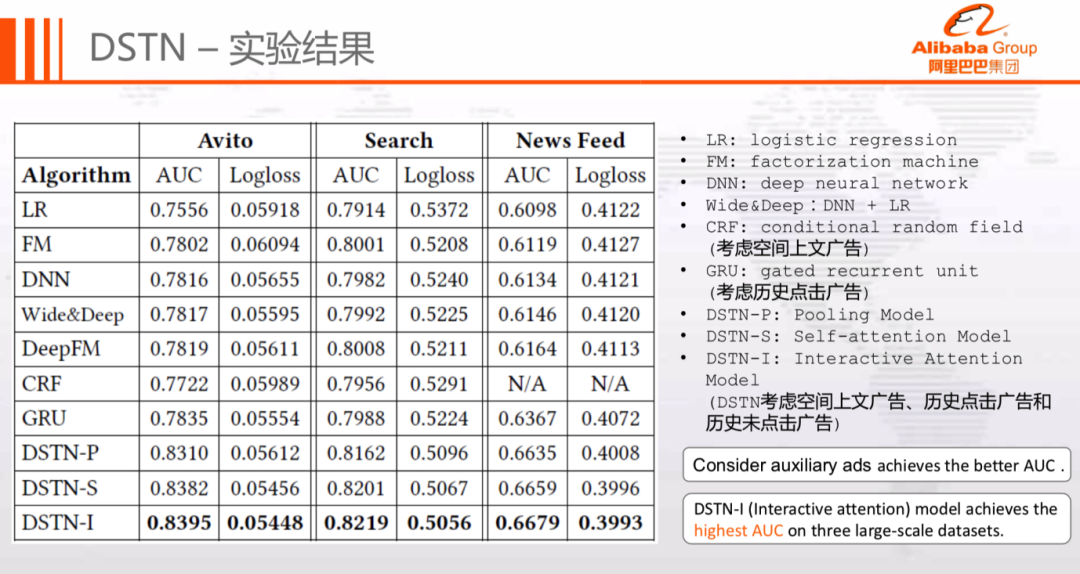Click the cell value 0.7819
The width and height of the screenshot is (1080, 574).
[x=179, y=349]
